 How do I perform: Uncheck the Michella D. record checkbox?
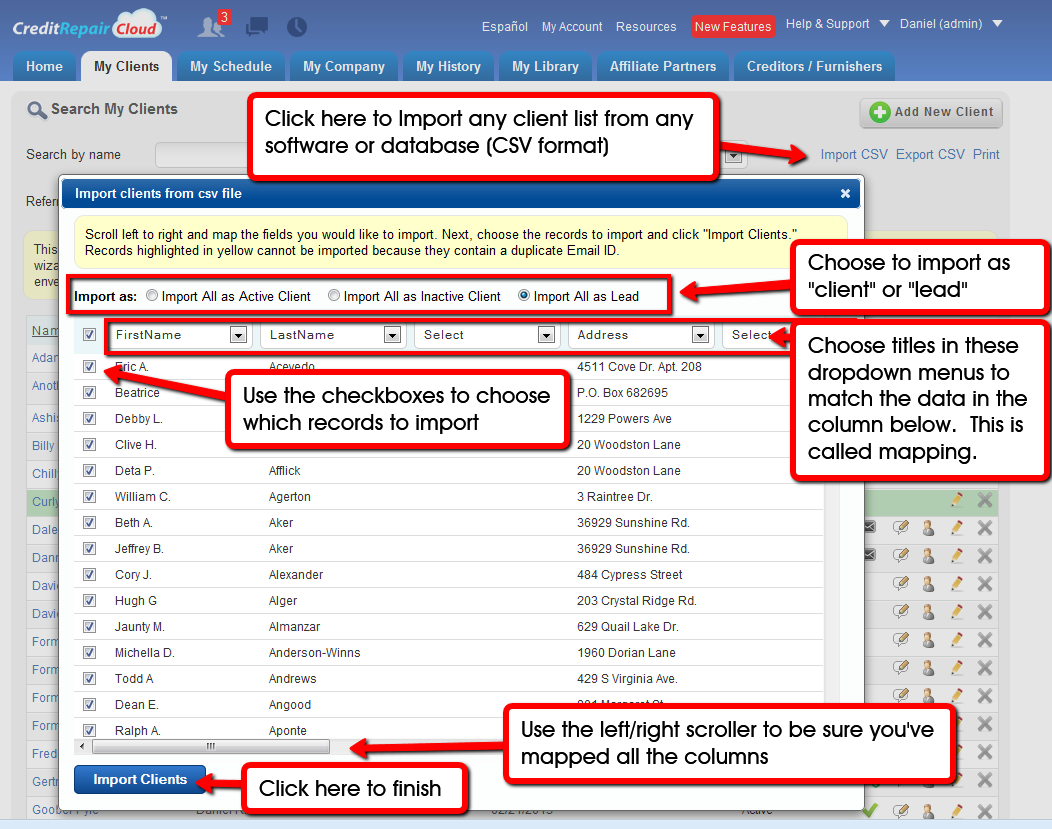(89, 653)
